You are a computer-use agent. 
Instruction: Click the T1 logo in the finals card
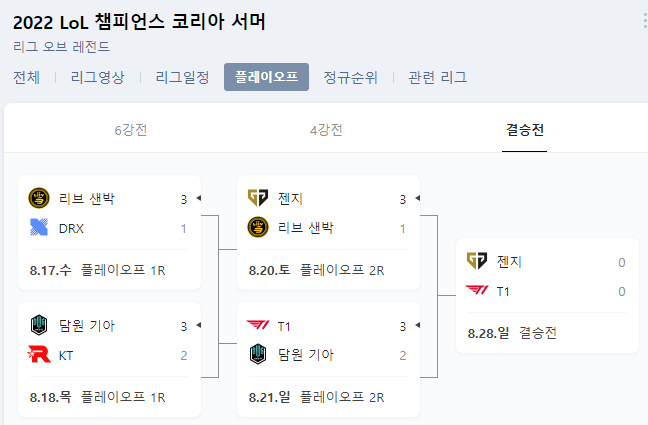click(477, 290)
